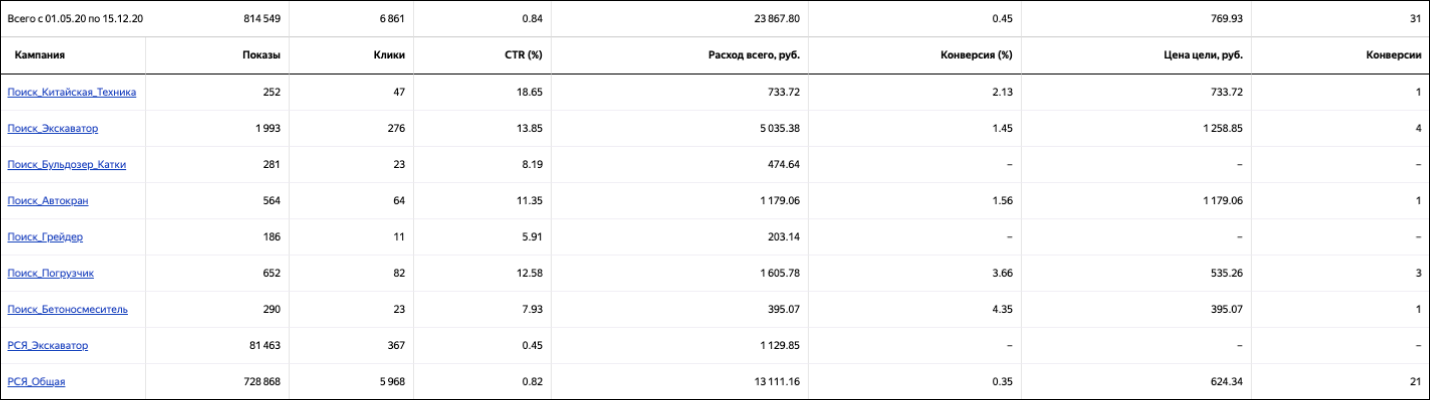This screenshot has height=400, width=1430.
Task: Open the РСЯ_Общая campaign link
Action: tap(36, 381)
